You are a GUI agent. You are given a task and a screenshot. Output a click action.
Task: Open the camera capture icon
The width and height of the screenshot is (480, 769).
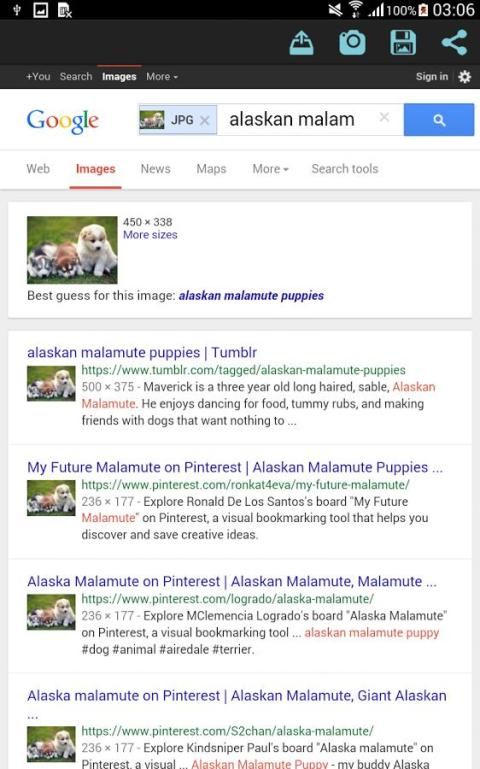click(352, 43)
